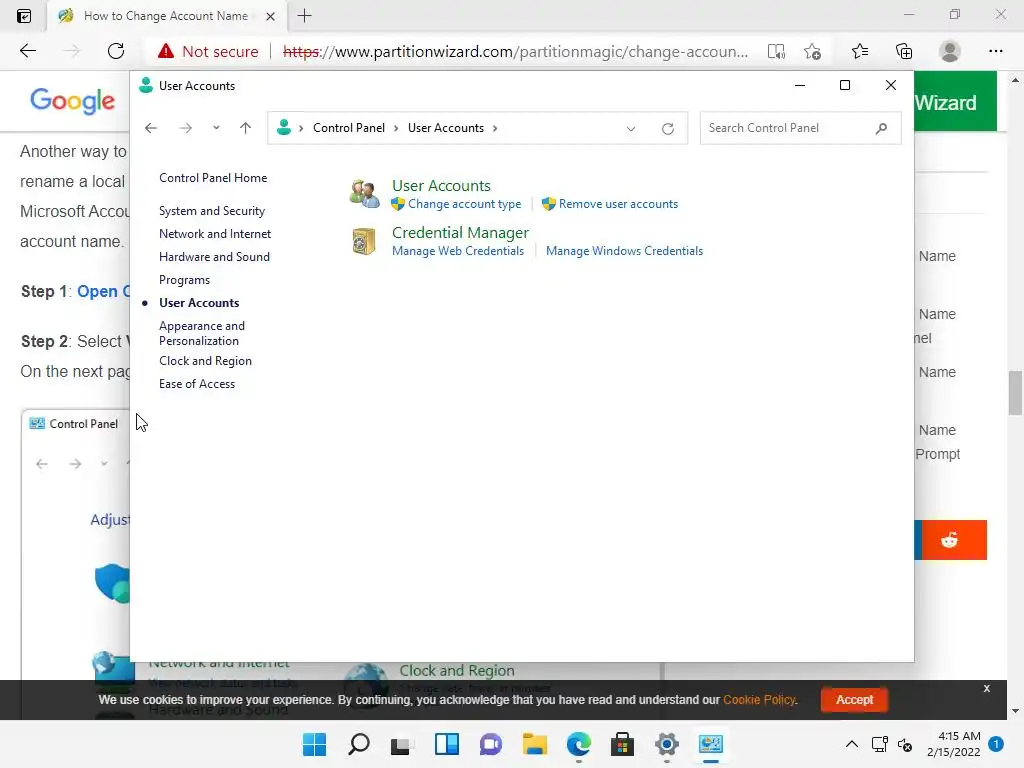
Task: Open Control Panel Home
Action: [213, 178]
